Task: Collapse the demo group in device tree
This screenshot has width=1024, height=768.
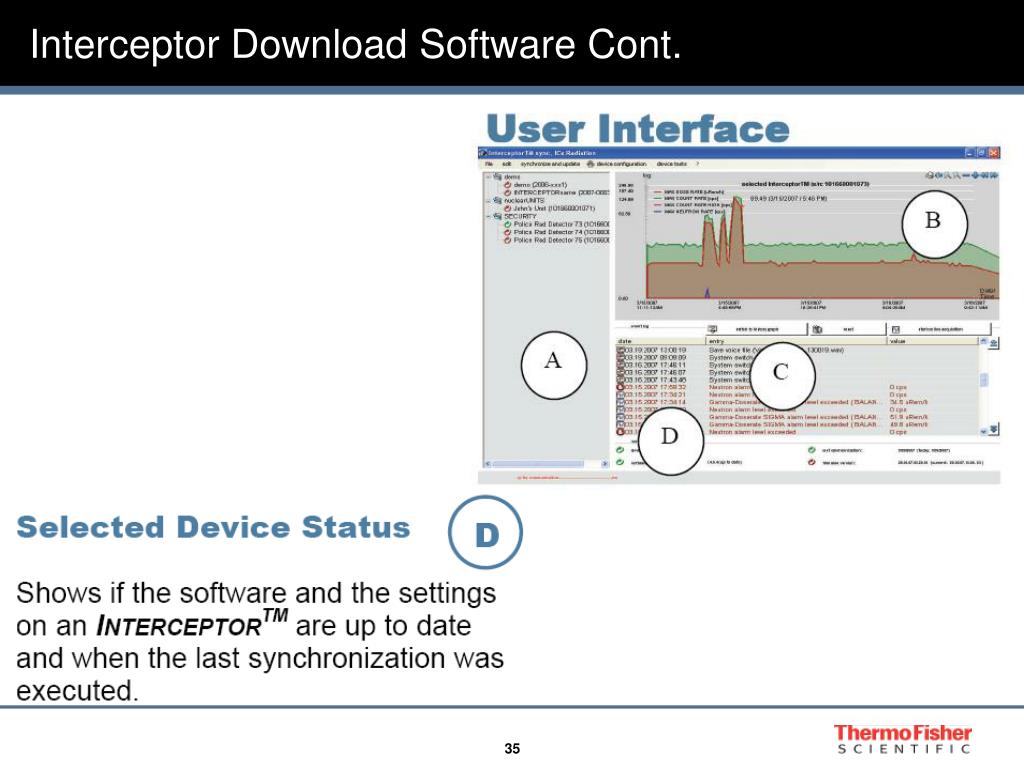Action: coord(488,177)
